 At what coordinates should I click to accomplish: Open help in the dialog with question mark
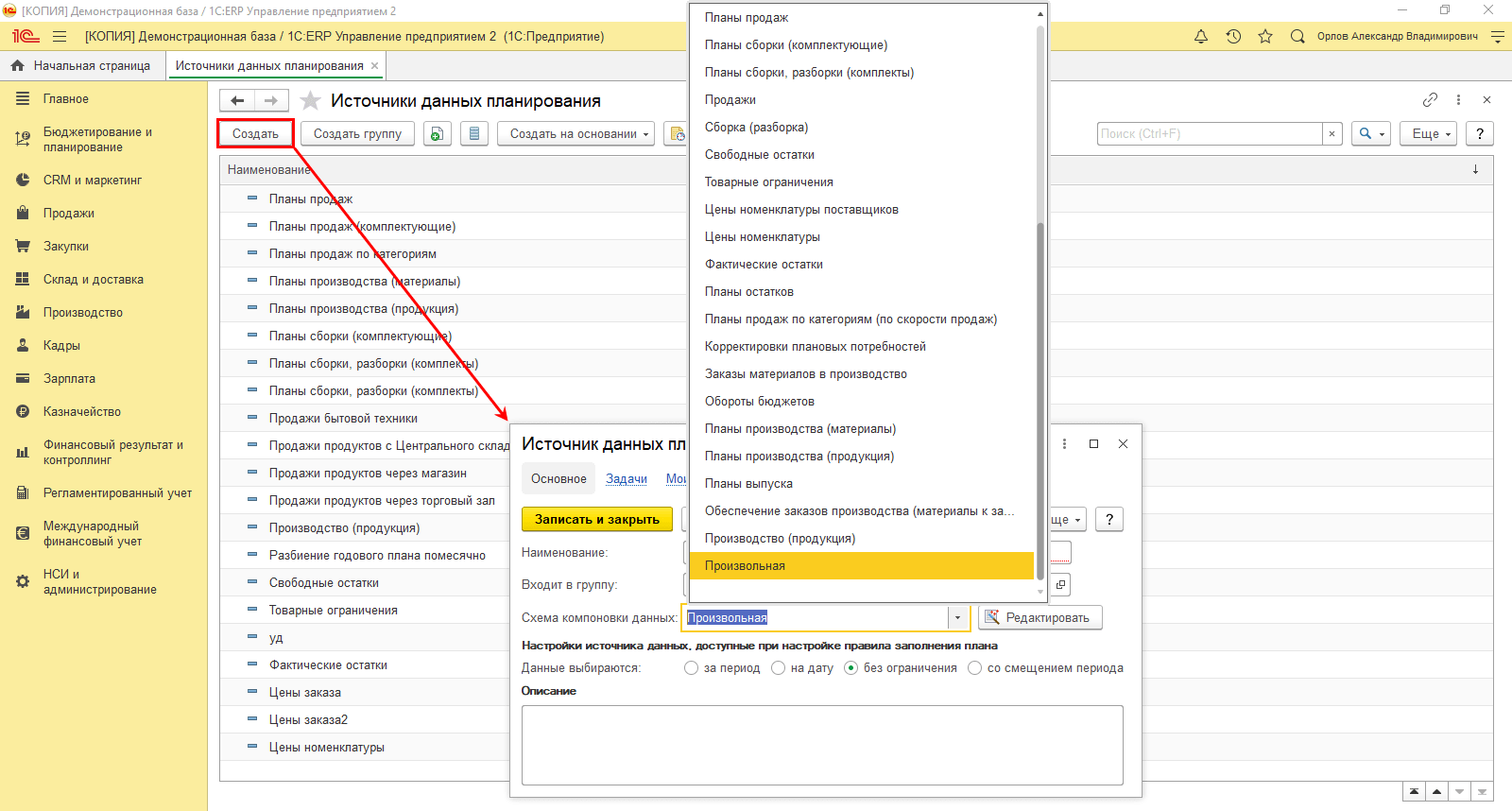(x=1109, y=519)
